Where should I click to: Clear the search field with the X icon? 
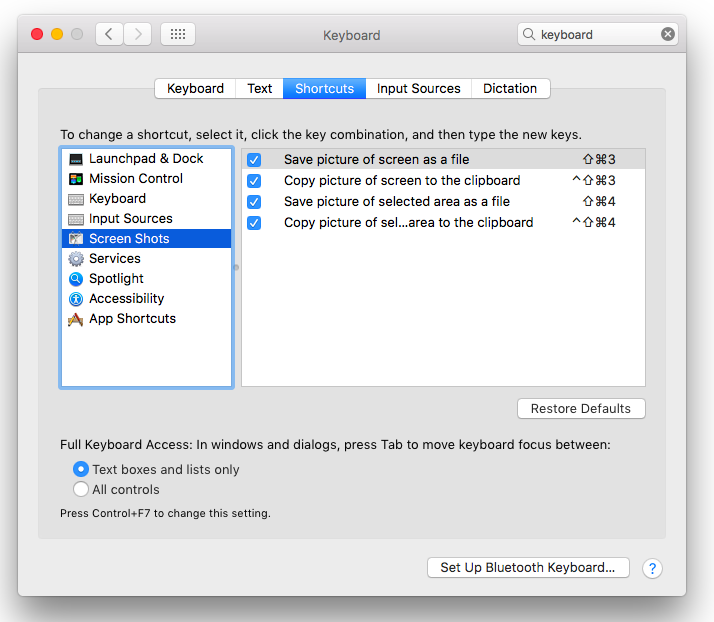tap(668, 34)
